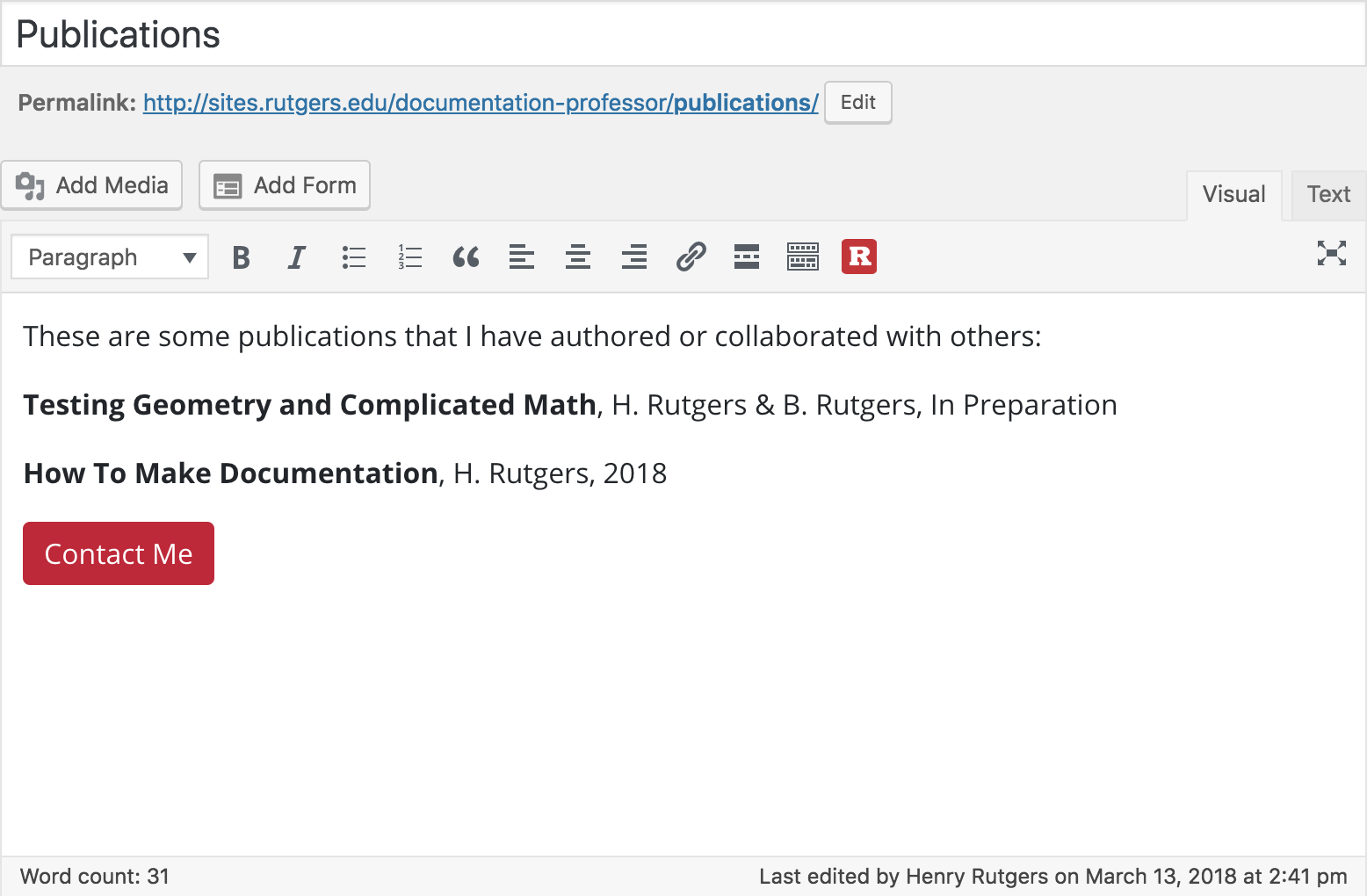This screenshot has width=1367, height=896.
Task: Align text to the right
Action: (634, 257)
